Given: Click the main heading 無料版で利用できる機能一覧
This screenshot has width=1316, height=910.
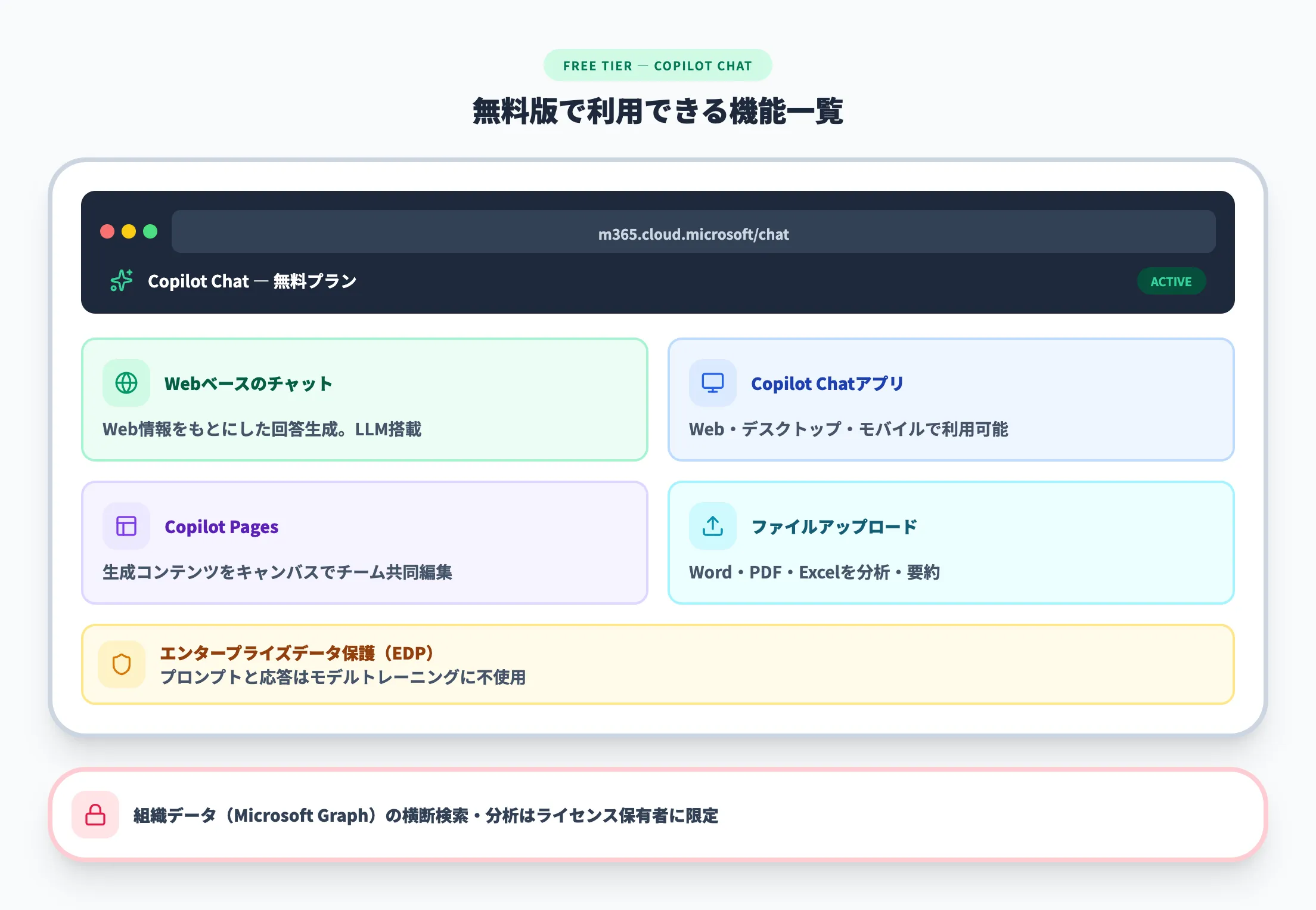Looking at the screenshot, I should point(658,112).
